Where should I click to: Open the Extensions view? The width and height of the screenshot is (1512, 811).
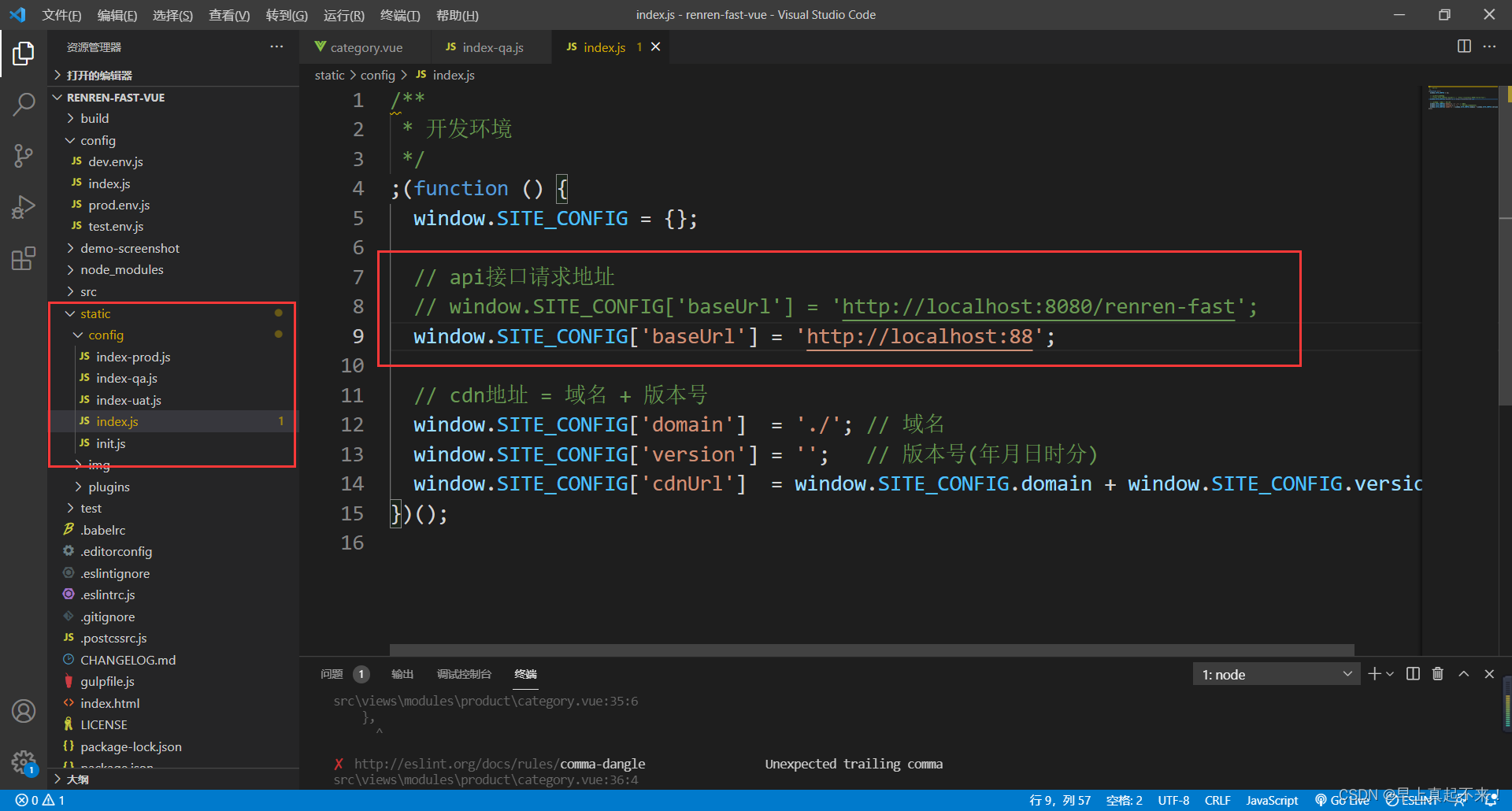(x=24, y=258)
